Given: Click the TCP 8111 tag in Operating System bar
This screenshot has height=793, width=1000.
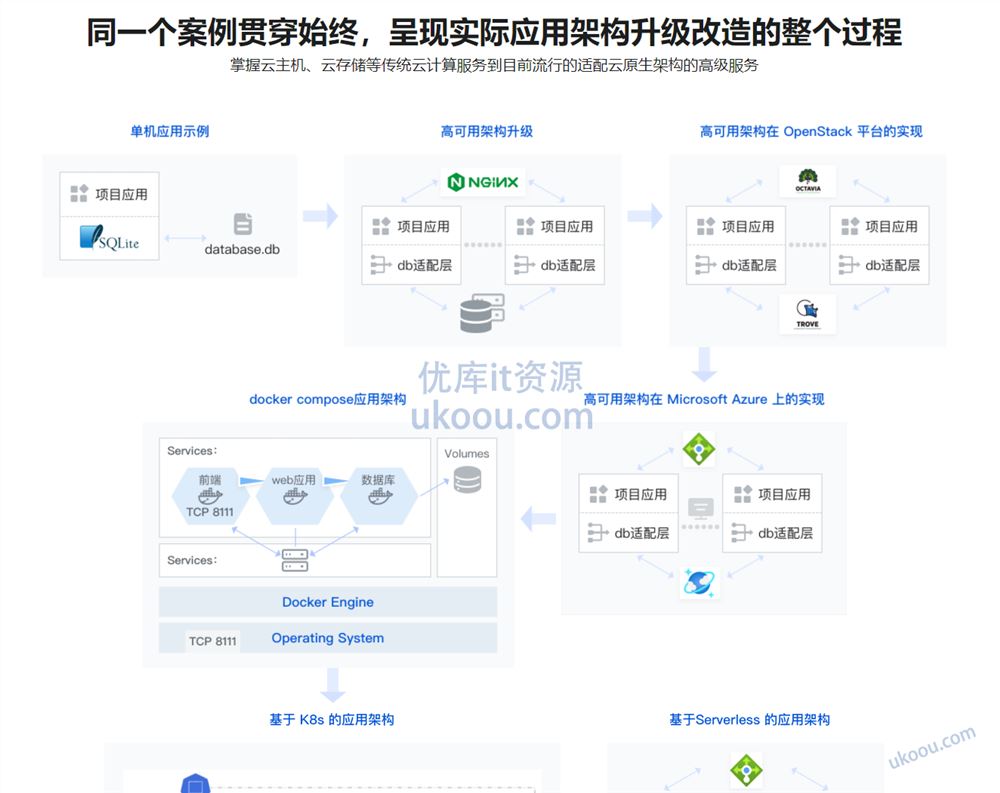Looking at the screenshot, I should pyautogui.click(x=212, y=641).
